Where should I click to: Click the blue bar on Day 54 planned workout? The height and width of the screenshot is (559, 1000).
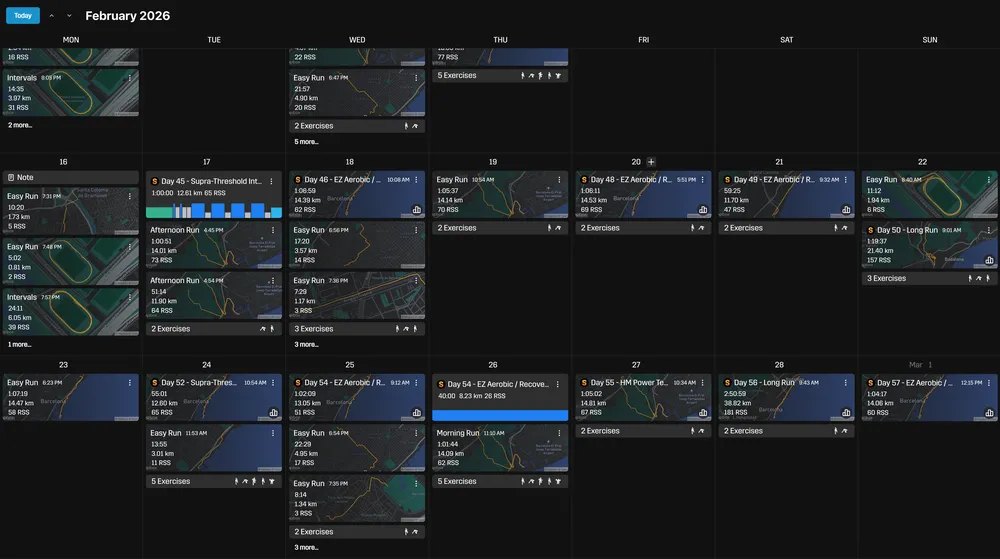(500, 415)
